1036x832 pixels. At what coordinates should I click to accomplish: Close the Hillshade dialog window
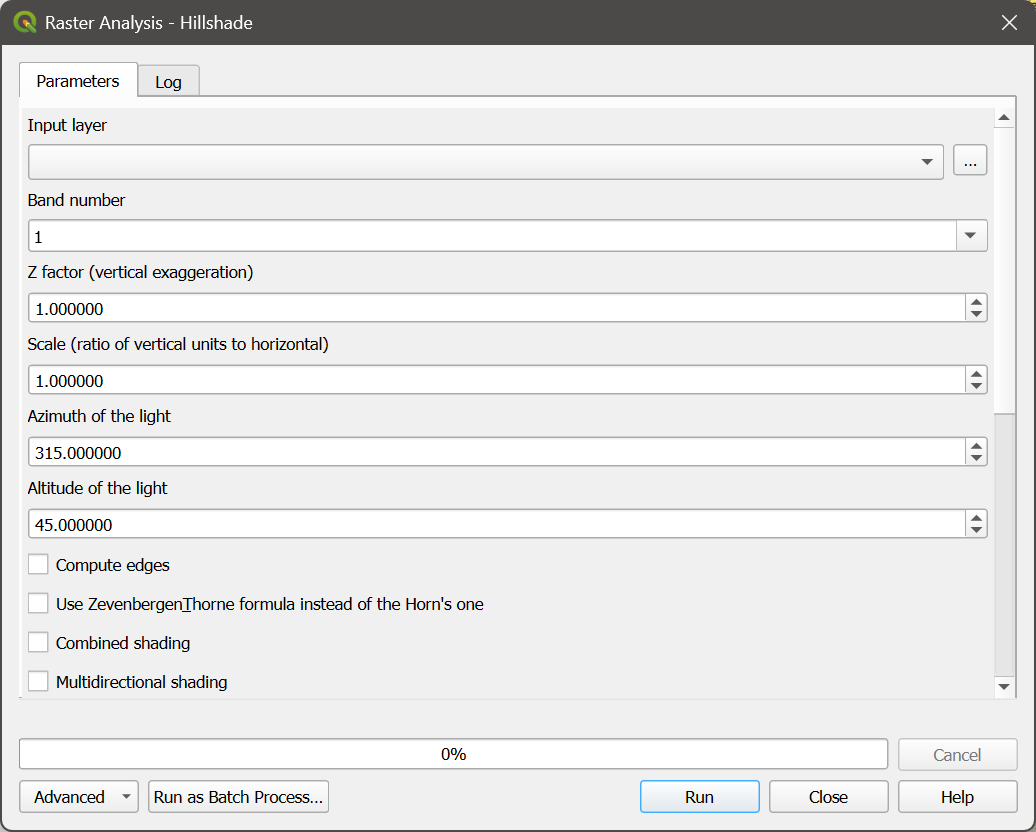coord(1009,22)
